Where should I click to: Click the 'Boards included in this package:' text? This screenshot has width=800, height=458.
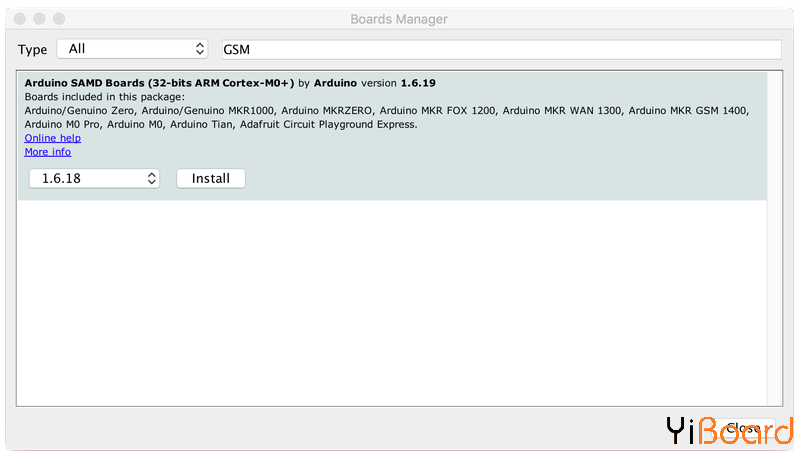[x=105, y=97]
